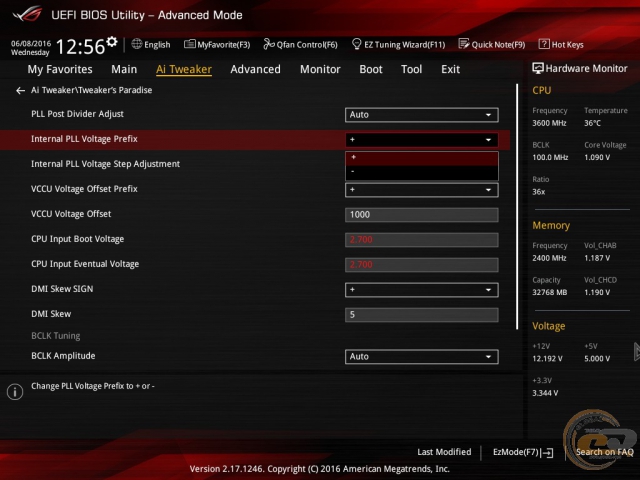
Task: Expand the PLL Post Divider Adjust dropdown
Action: click(422, 115)
